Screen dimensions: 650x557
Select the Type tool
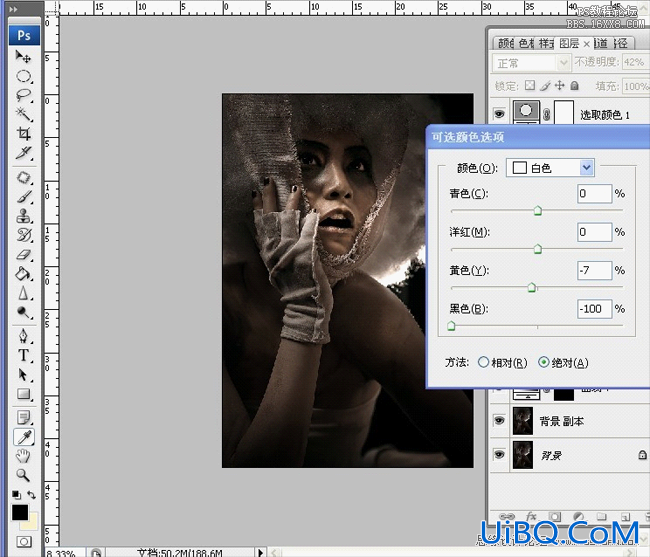tap(23, 355)
